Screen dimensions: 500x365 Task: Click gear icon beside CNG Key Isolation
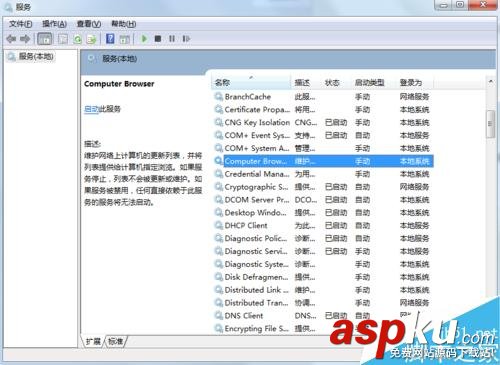(x=219, y=123)
